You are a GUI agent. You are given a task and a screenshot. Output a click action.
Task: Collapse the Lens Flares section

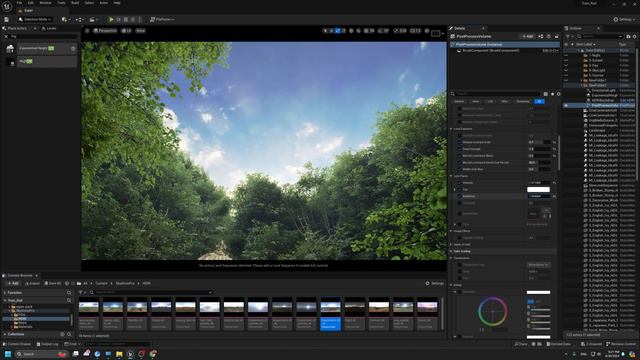click(x=451, y=176)
